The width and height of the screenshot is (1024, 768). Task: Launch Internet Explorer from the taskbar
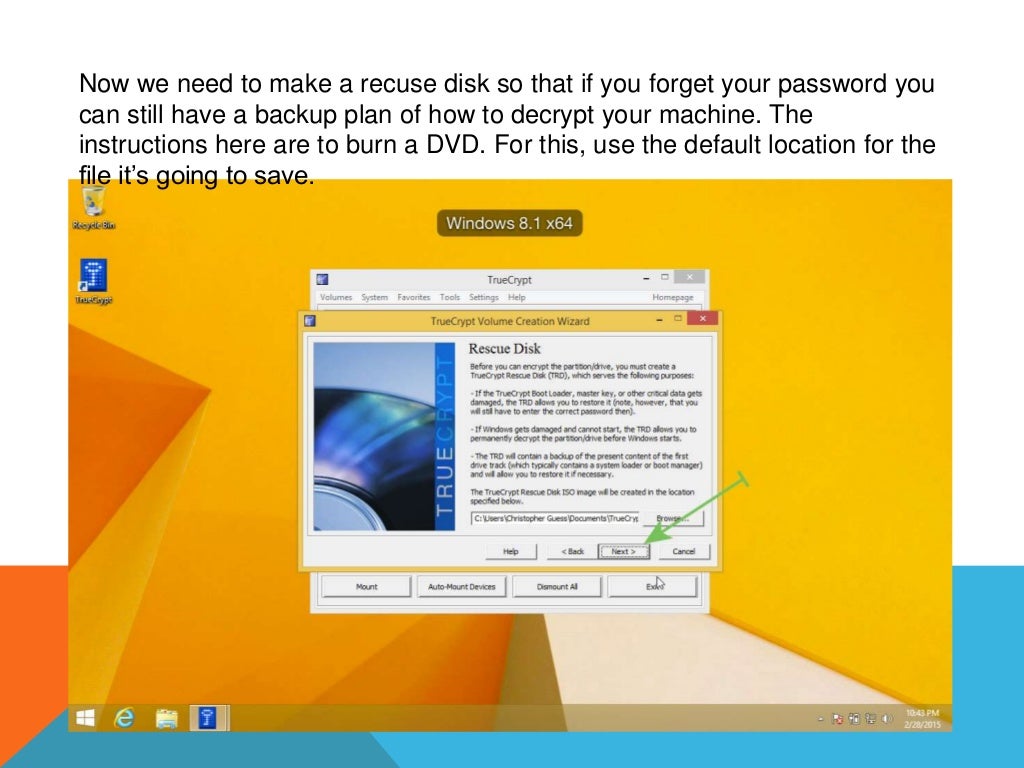pyautogui.click(x=124, y=718)
